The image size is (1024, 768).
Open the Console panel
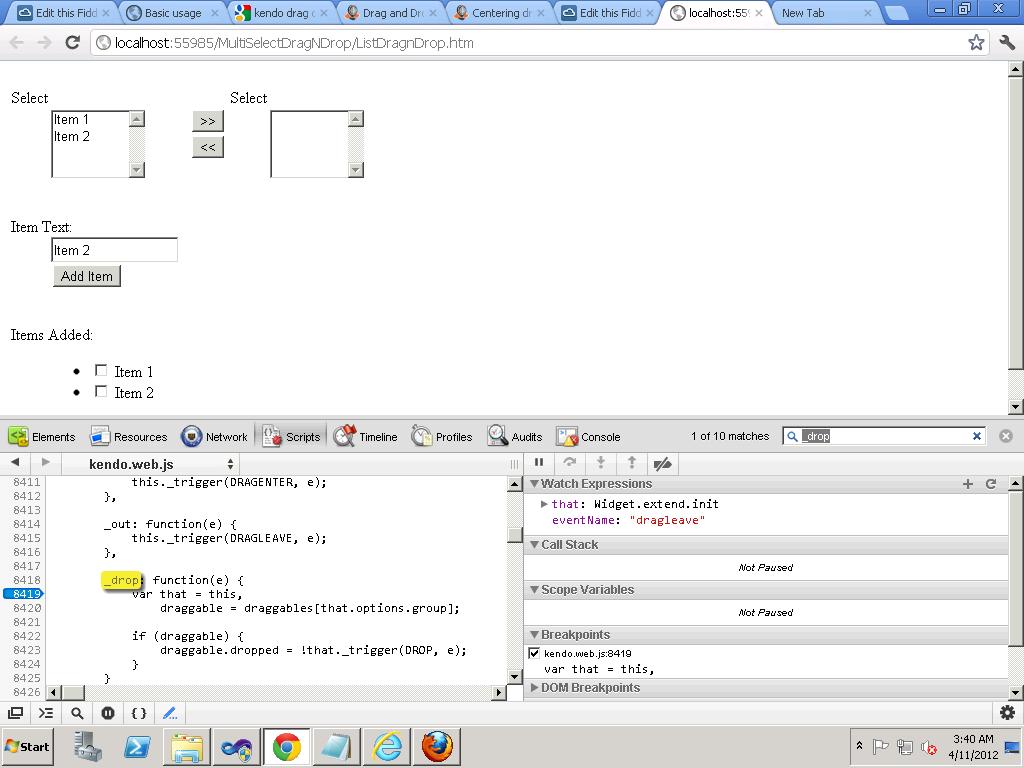(588, 437)
